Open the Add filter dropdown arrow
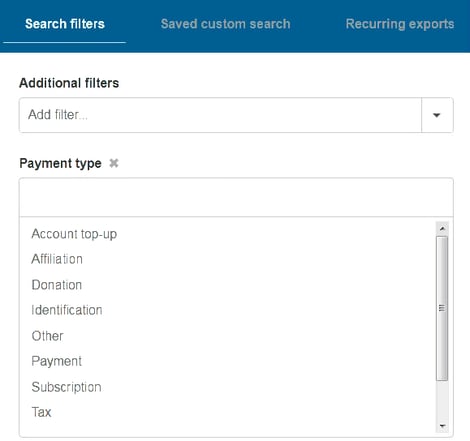The height and width of the screenshot is (441, 470). click(x=437, y=115)
